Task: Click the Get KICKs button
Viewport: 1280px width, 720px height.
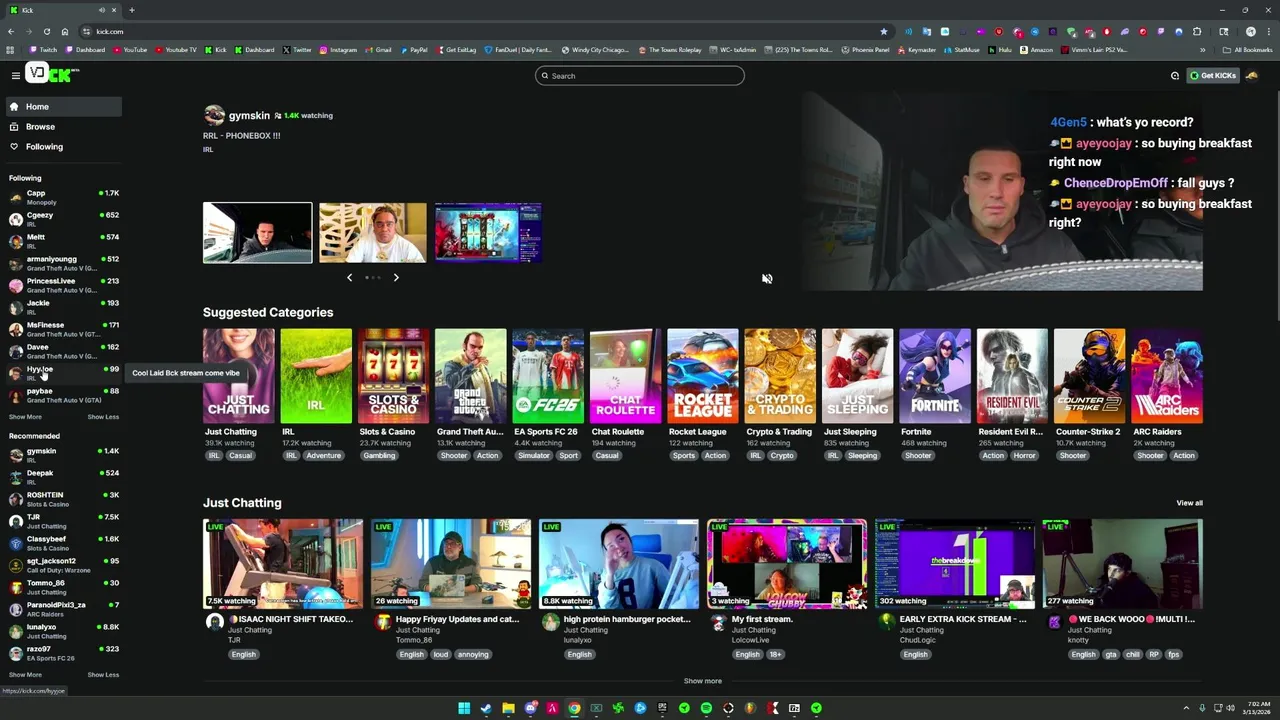Action: pyautogui.click(x=1212, y=75)
